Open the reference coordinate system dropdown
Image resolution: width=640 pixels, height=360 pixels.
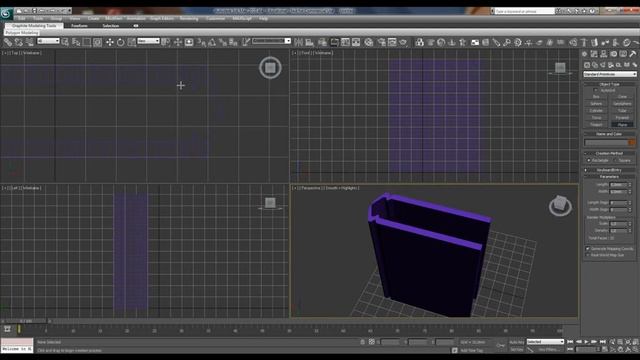coord(148,41)
